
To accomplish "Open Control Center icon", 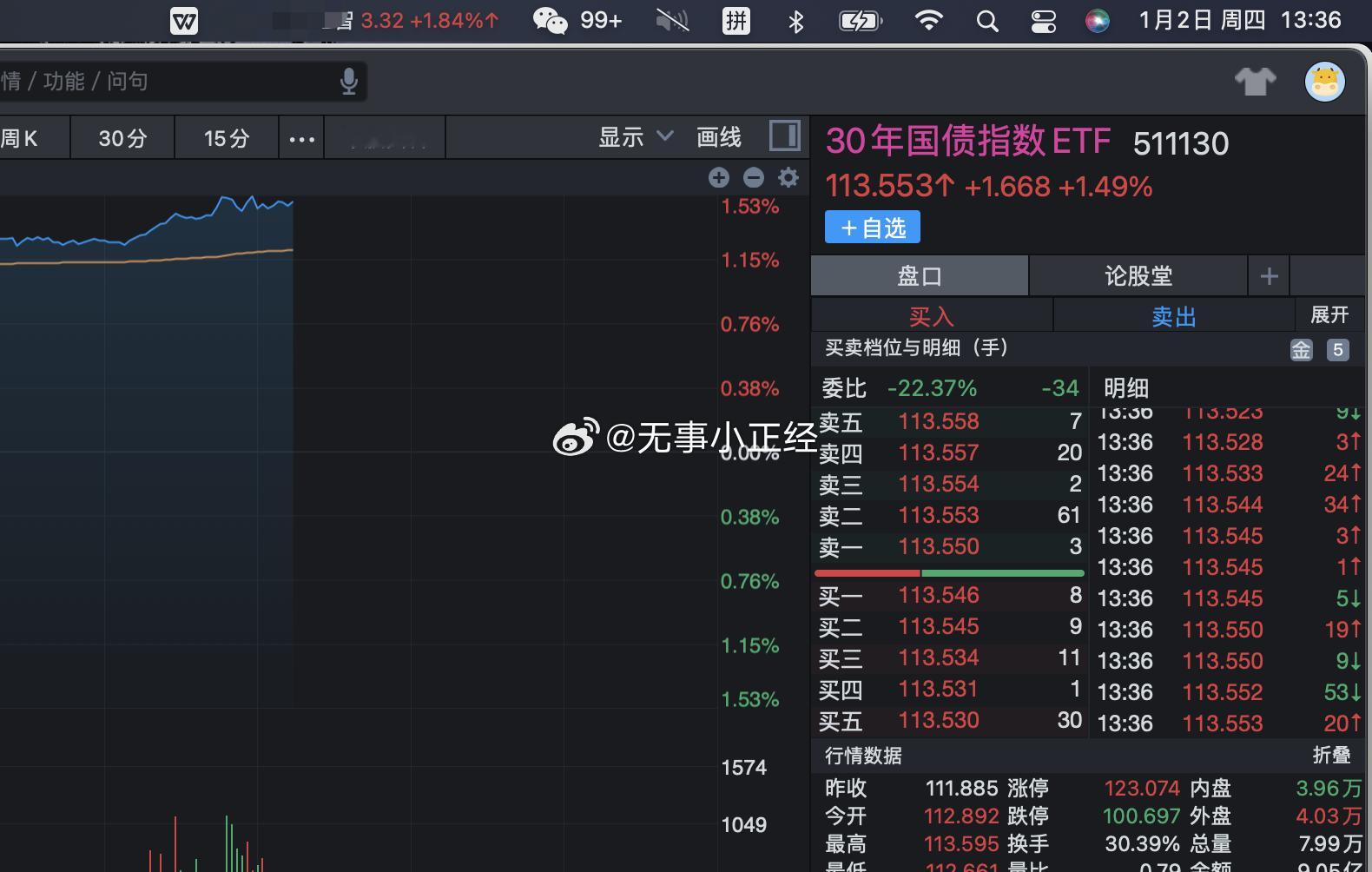I will click(1043, 21).
